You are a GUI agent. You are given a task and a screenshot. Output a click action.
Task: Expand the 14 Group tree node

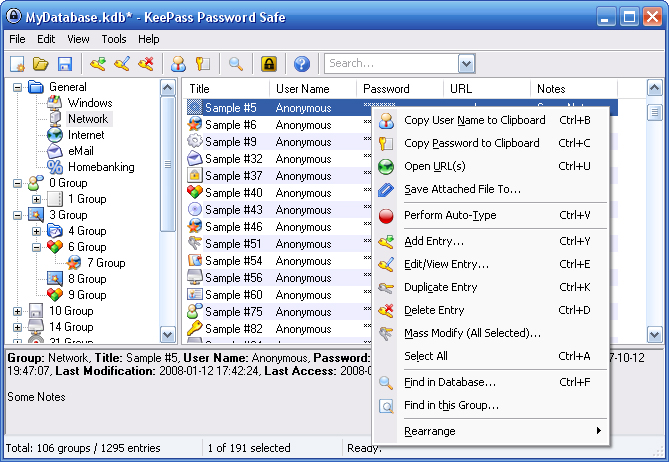click(x=17, y=327)
